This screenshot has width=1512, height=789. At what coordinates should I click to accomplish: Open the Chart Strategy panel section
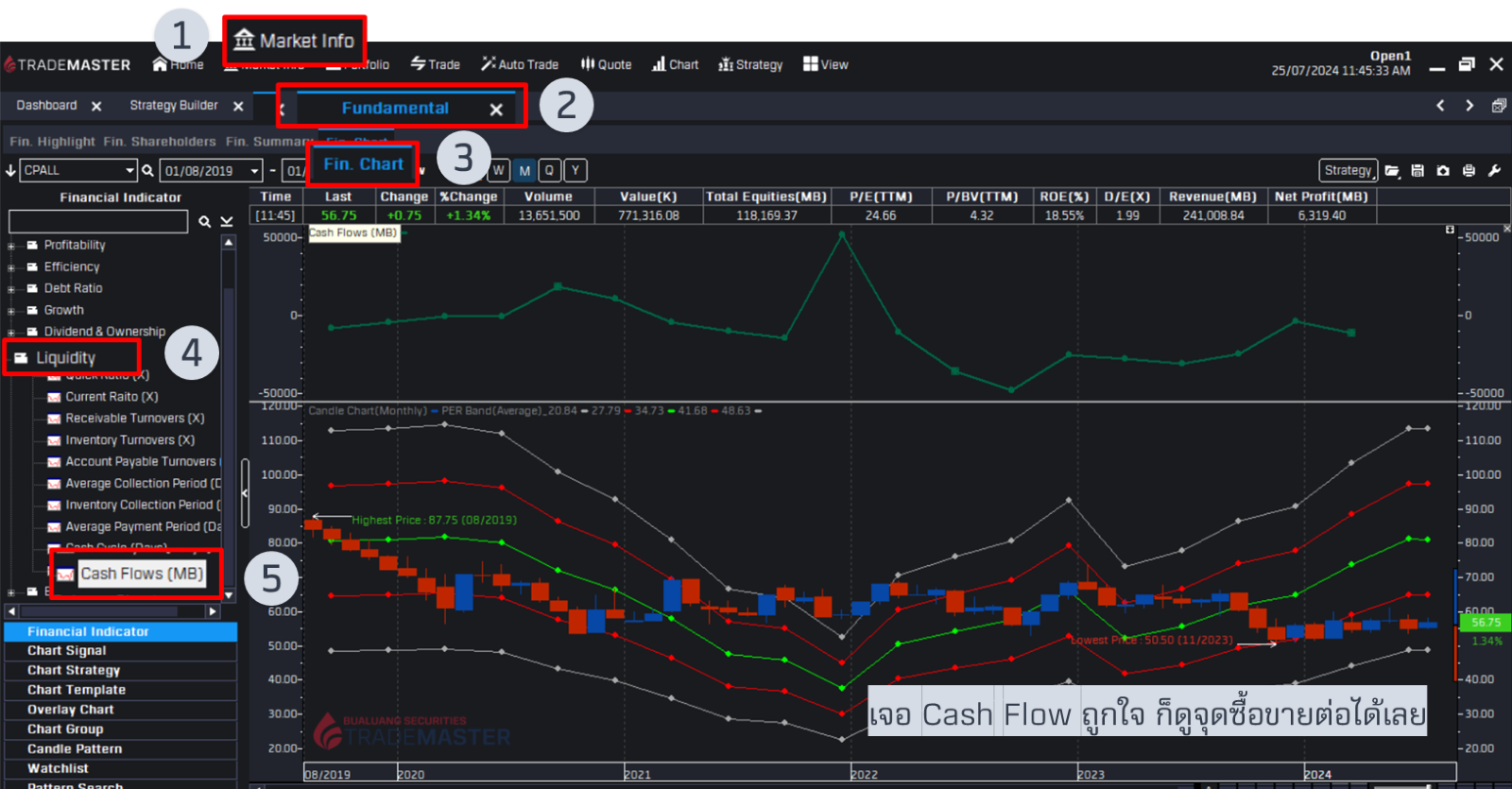120,671
